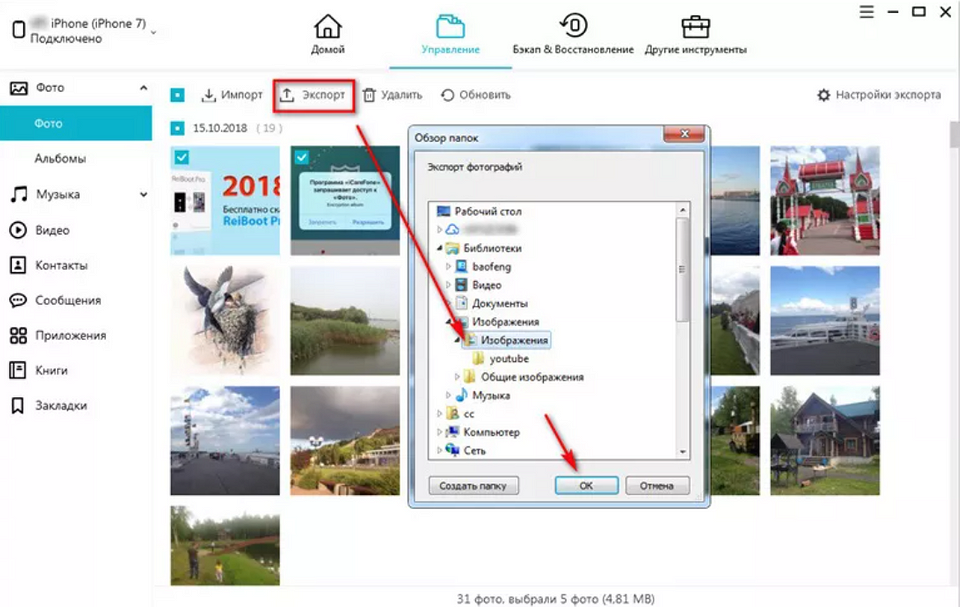Select the red gate pavilion thumbnail
This screenshot has width=960, height=607.
(x=825, y=200)
